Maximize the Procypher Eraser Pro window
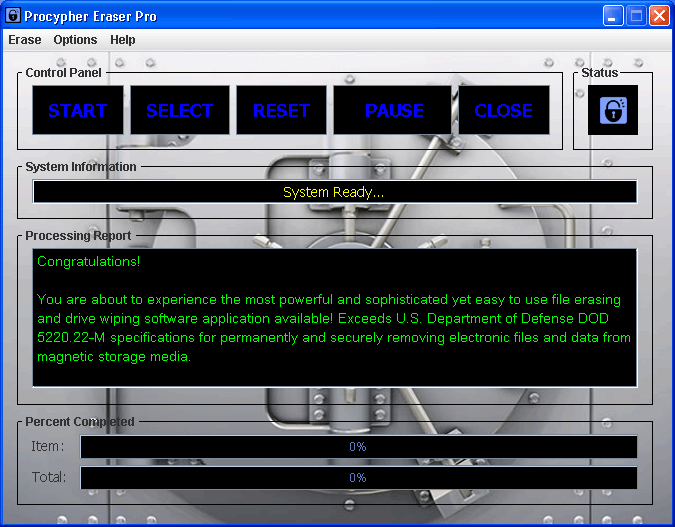This screenshot has width=675, height=527. 636,16
